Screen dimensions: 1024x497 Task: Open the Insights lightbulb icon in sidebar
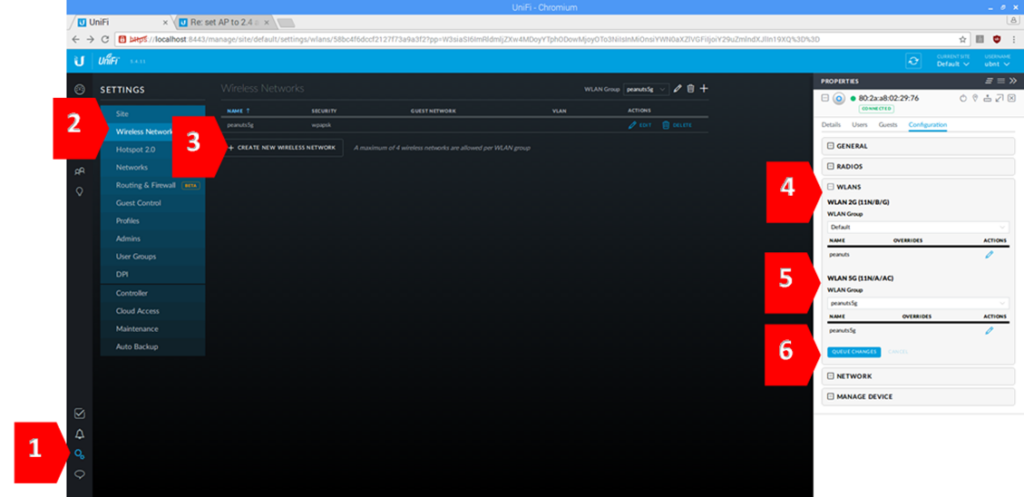pos(80,192)
